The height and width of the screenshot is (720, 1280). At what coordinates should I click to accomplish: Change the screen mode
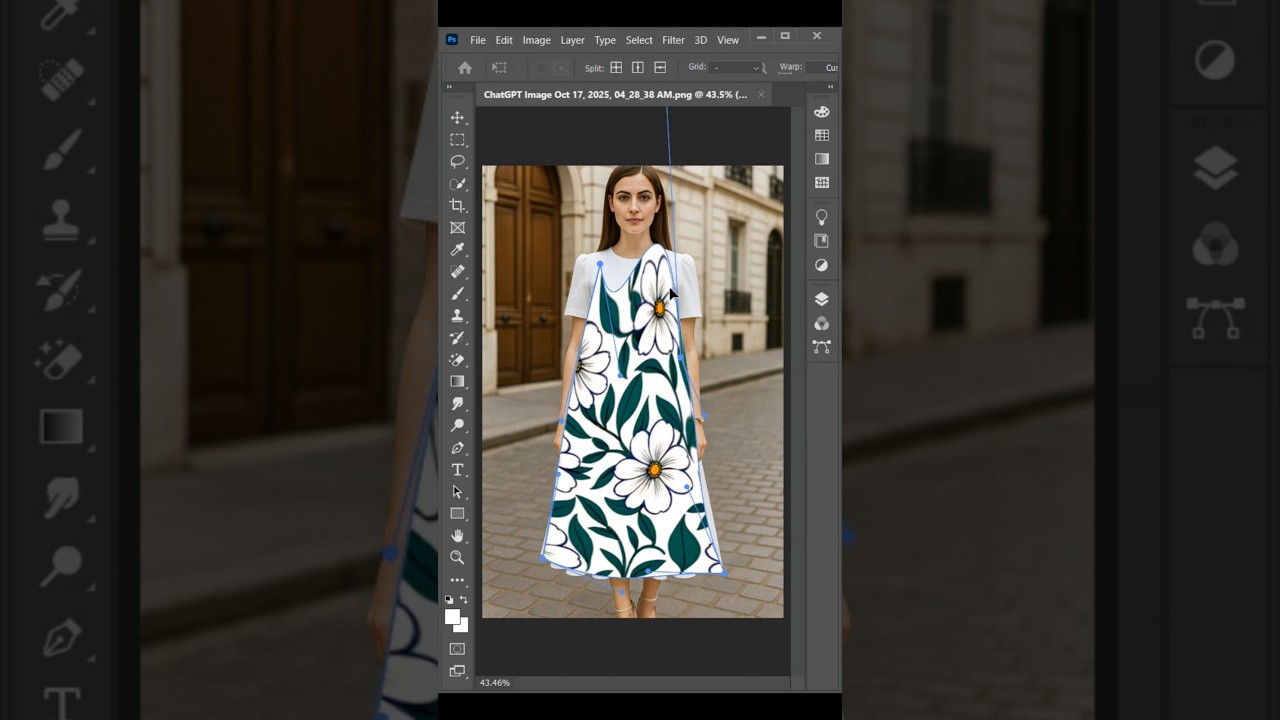pos(457,671)
